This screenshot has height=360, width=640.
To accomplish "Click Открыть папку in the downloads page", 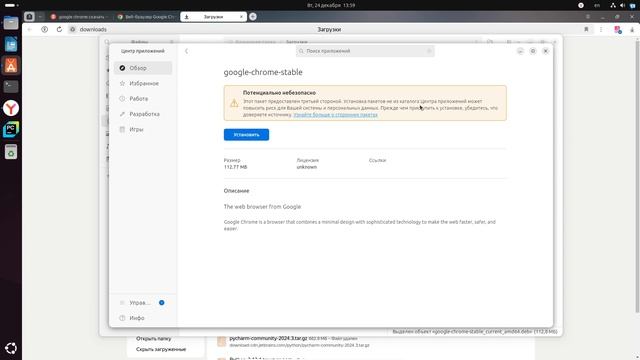I will point(153,338).
